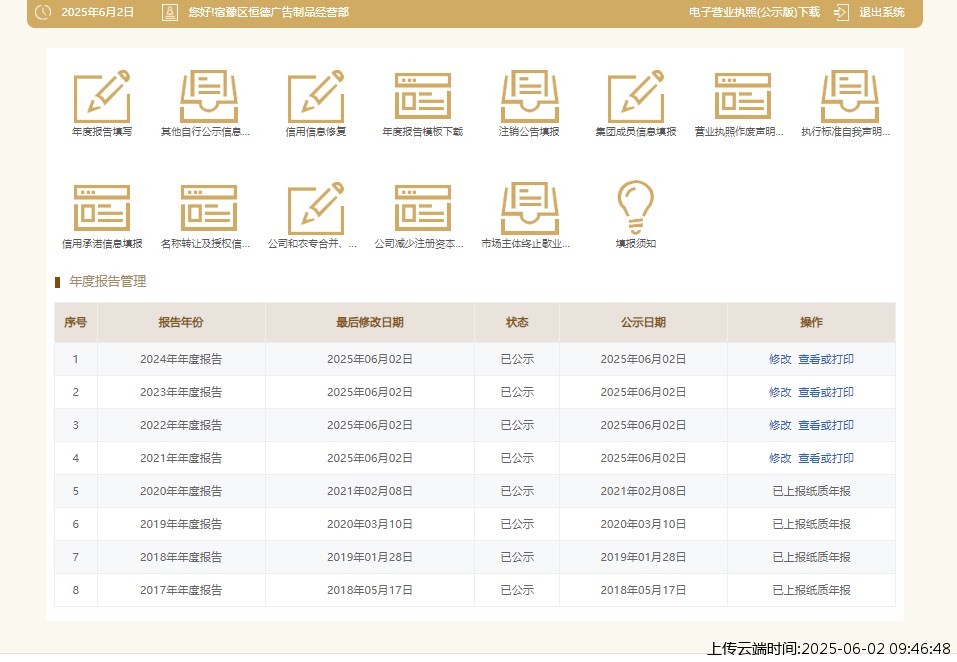Click 已上报纸质年报 in the 2017 row
The height and width of the screenshot is (662, 957).
click(811, 590)
